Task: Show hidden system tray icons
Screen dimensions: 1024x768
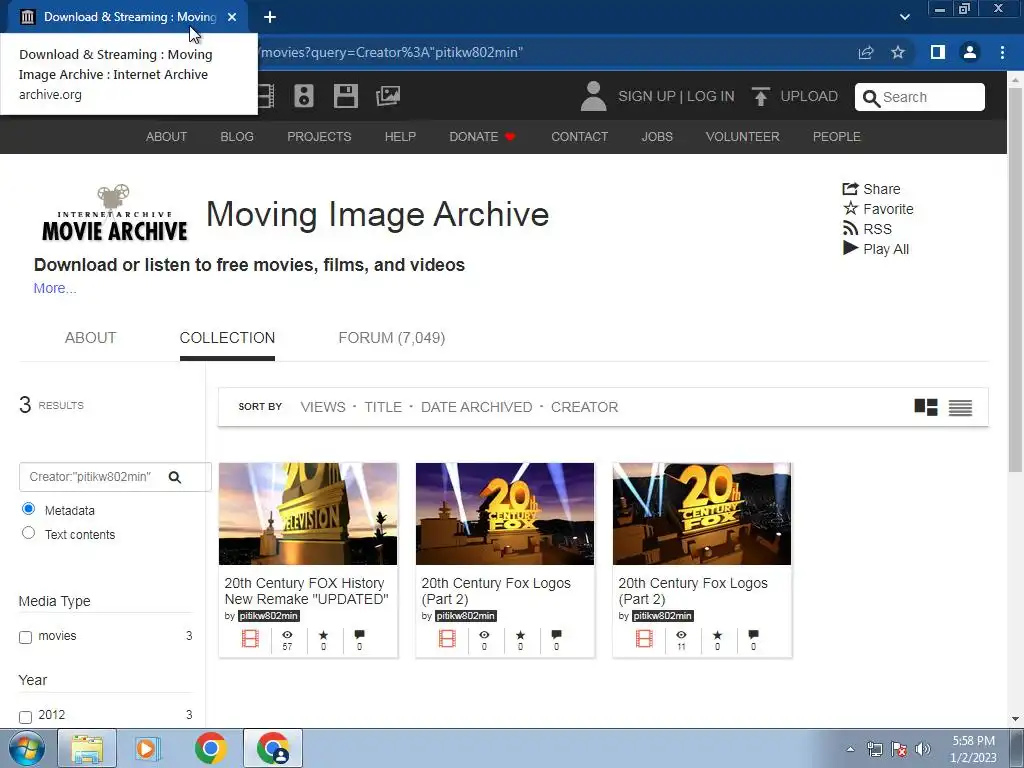Action: click(850, 749)
